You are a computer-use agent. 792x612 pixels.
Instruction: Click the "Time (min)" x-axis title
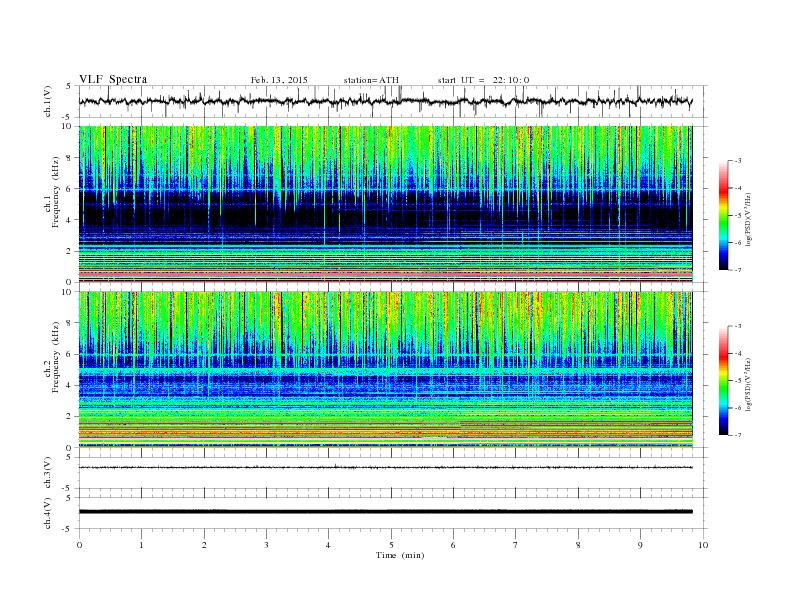pos(400,555)
